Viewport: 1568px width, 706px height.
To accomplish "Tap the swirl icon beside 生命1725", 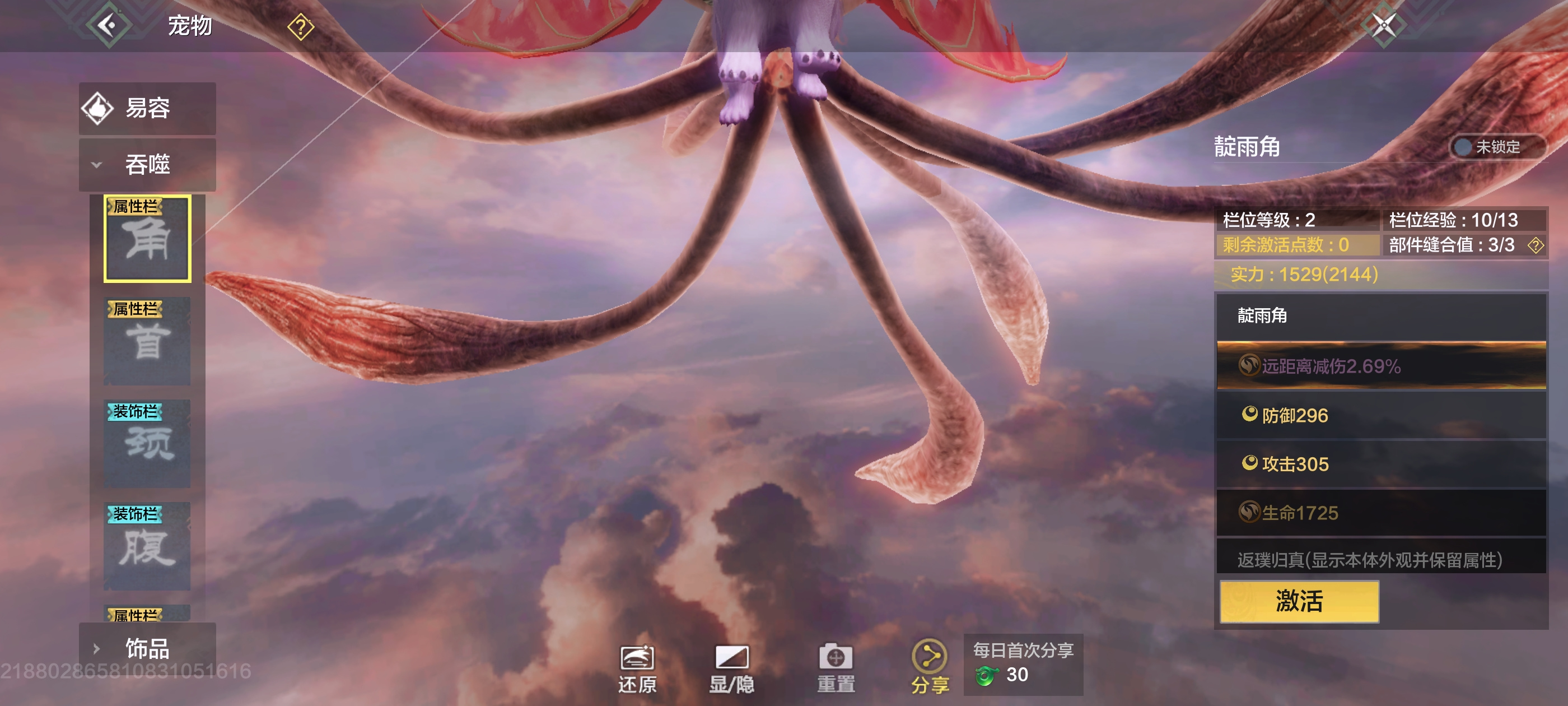I will click(1250, 512).
